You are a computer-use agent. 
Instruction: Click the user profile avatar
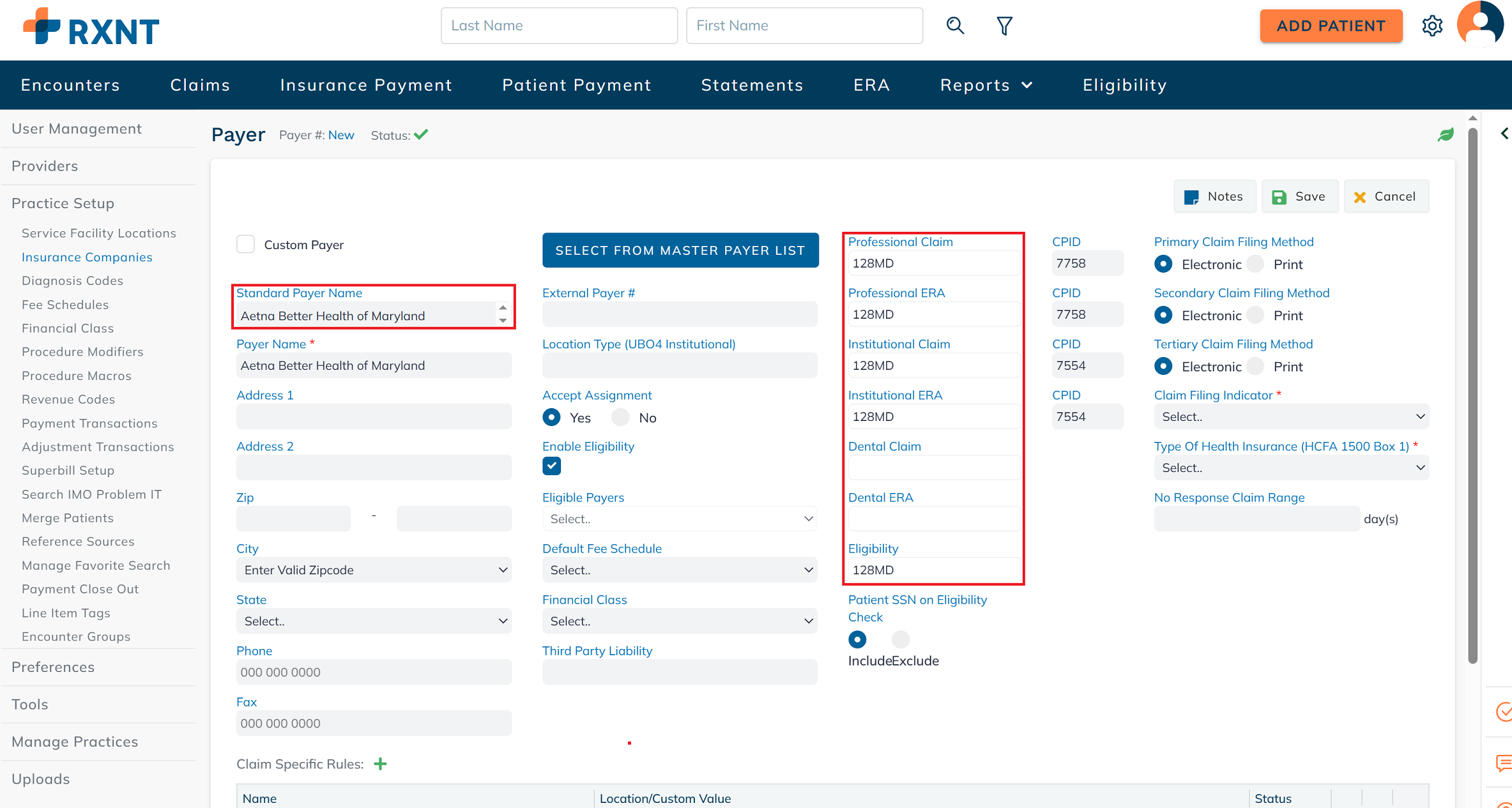(x=1480, y=24)
